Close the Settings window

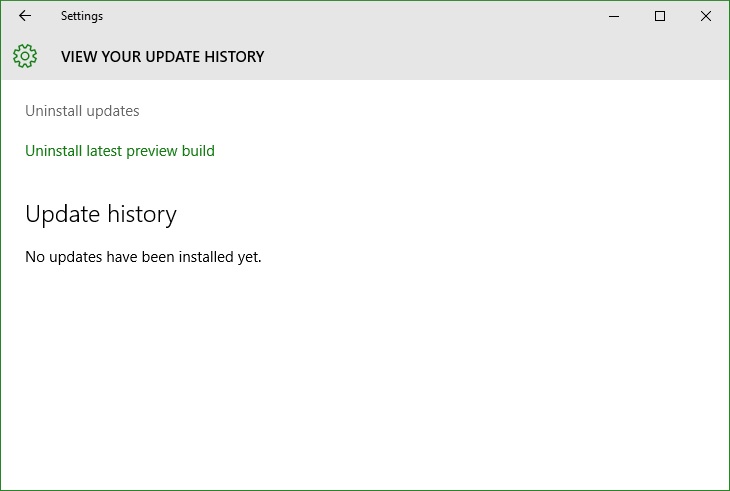click(x=706, y=16)
